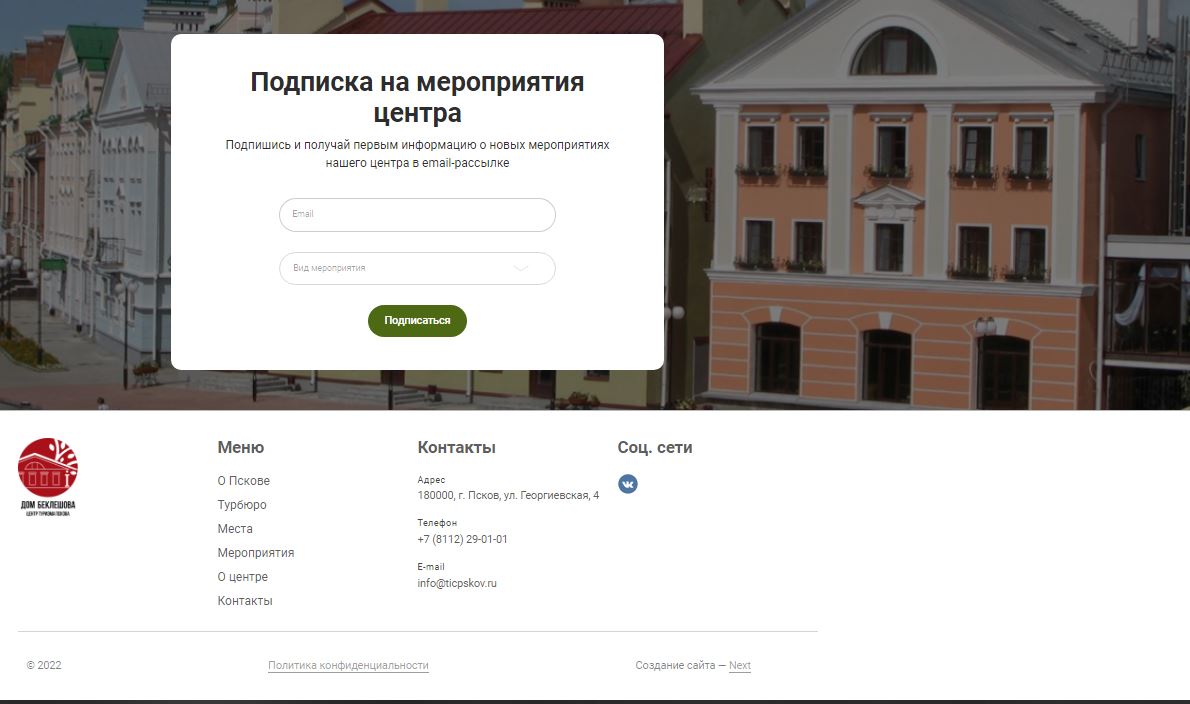Click the Дом Беклешова logo
The width and height of the screenshot is (1190, 704).
[x=48, y=477]
